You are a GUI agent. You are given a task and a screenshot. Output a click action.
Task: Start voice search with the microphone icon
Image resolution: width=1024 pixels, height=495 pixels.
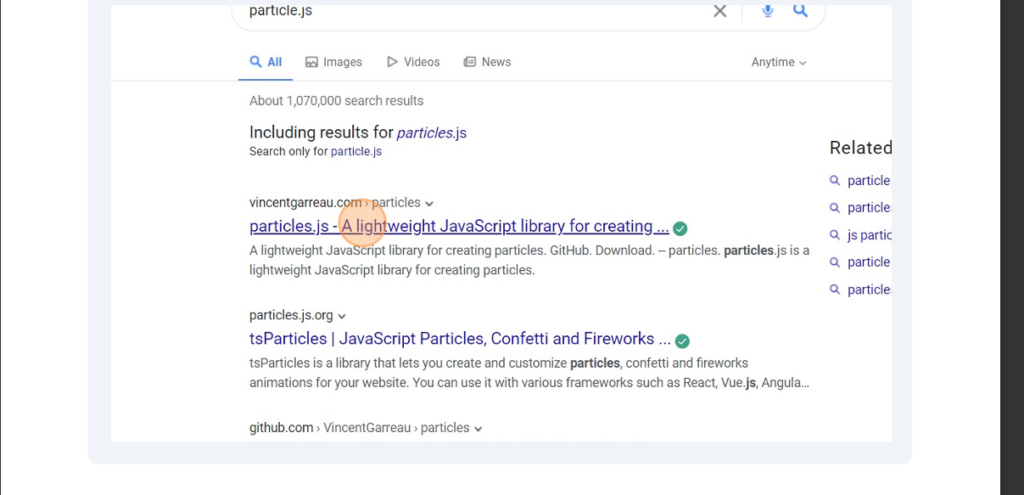[768, 11]
